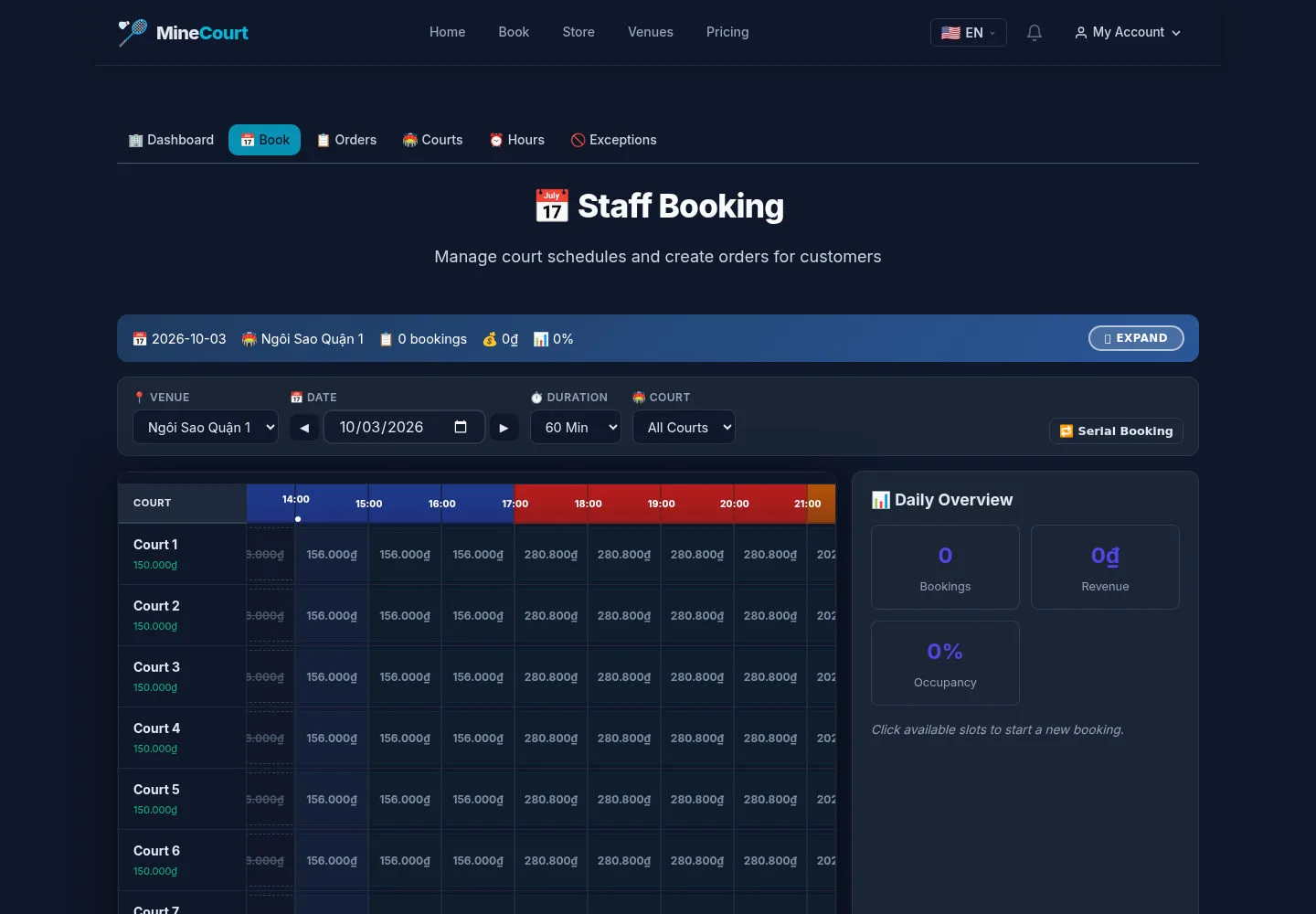Go to next day arrow
The image size is (1316, 914).
click(x=504, y=428)
